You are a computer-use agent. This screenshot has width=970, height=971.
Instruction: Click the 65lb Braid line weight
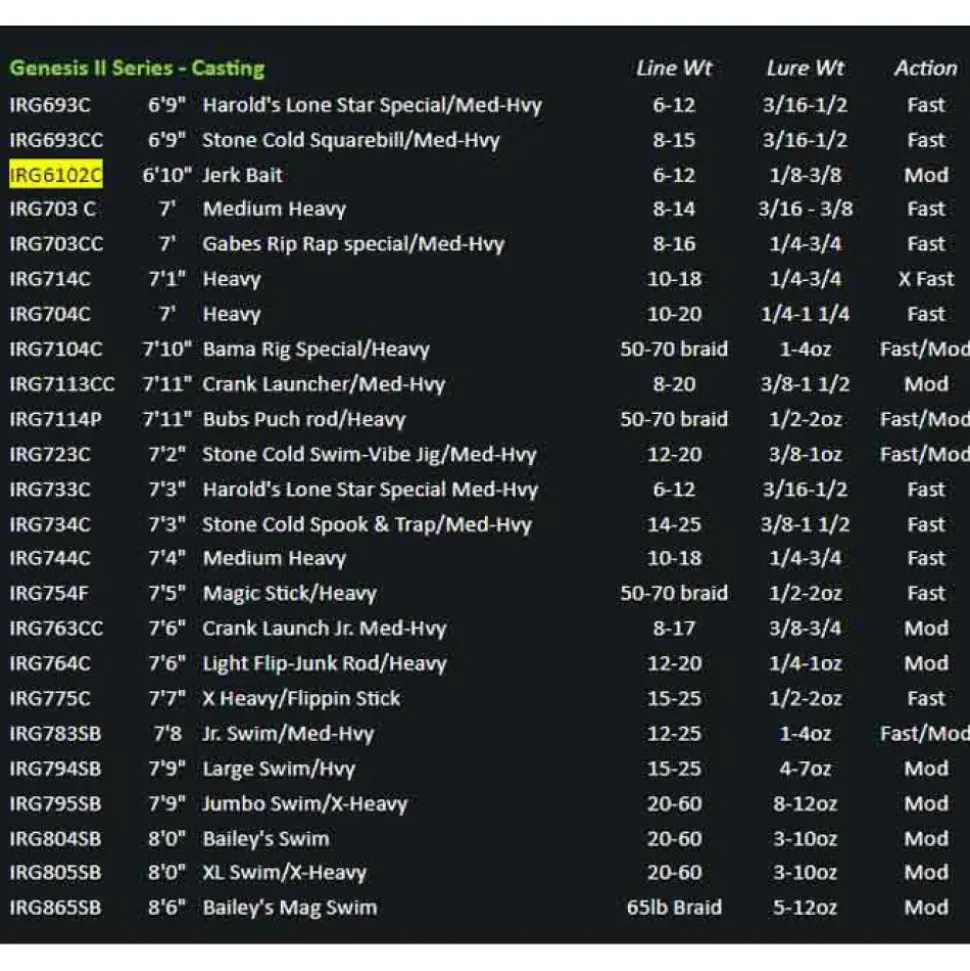tap(674, 907)
